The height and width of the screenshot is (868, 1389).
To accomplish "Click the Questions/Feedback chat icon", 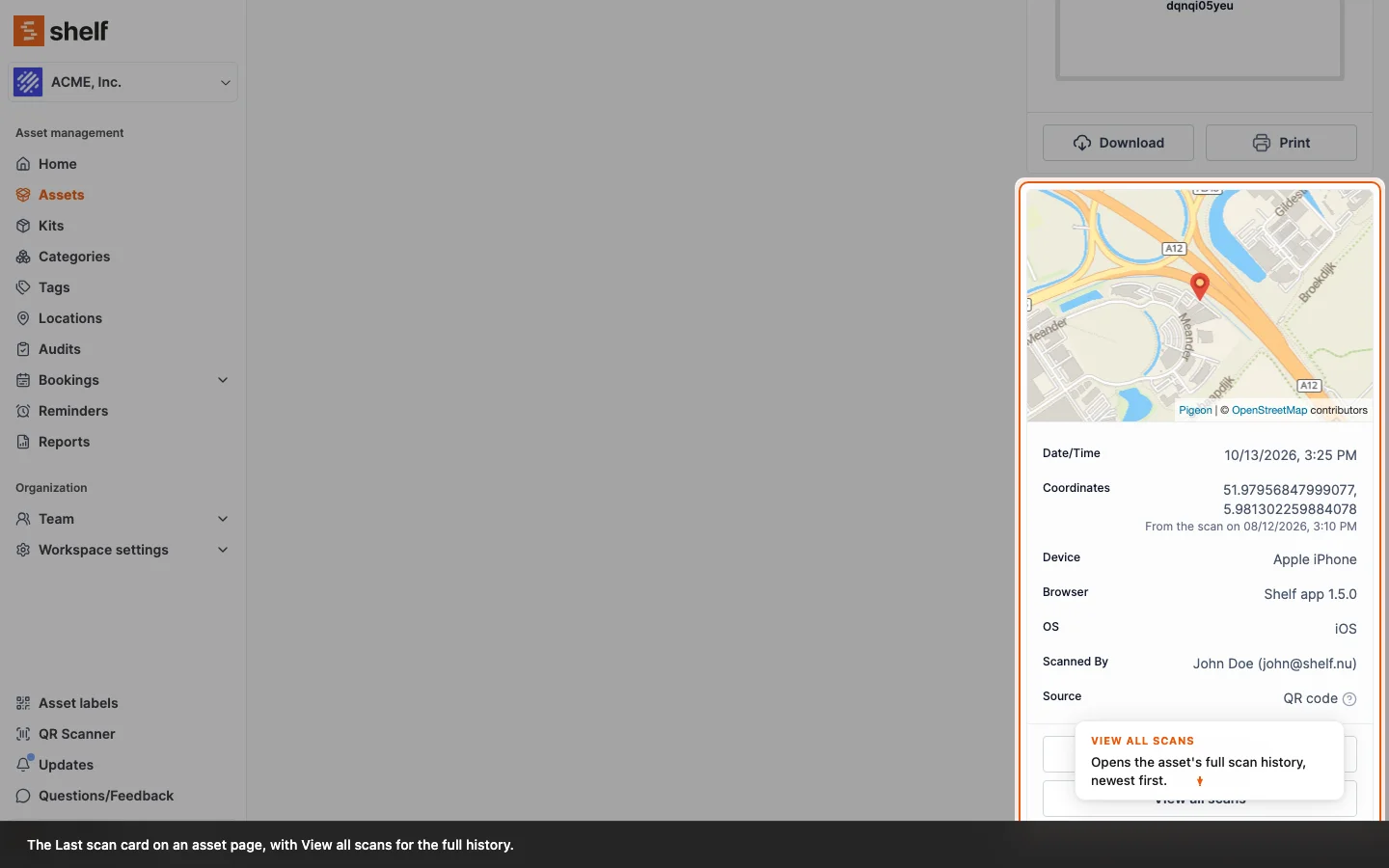I will pos(23,796).
